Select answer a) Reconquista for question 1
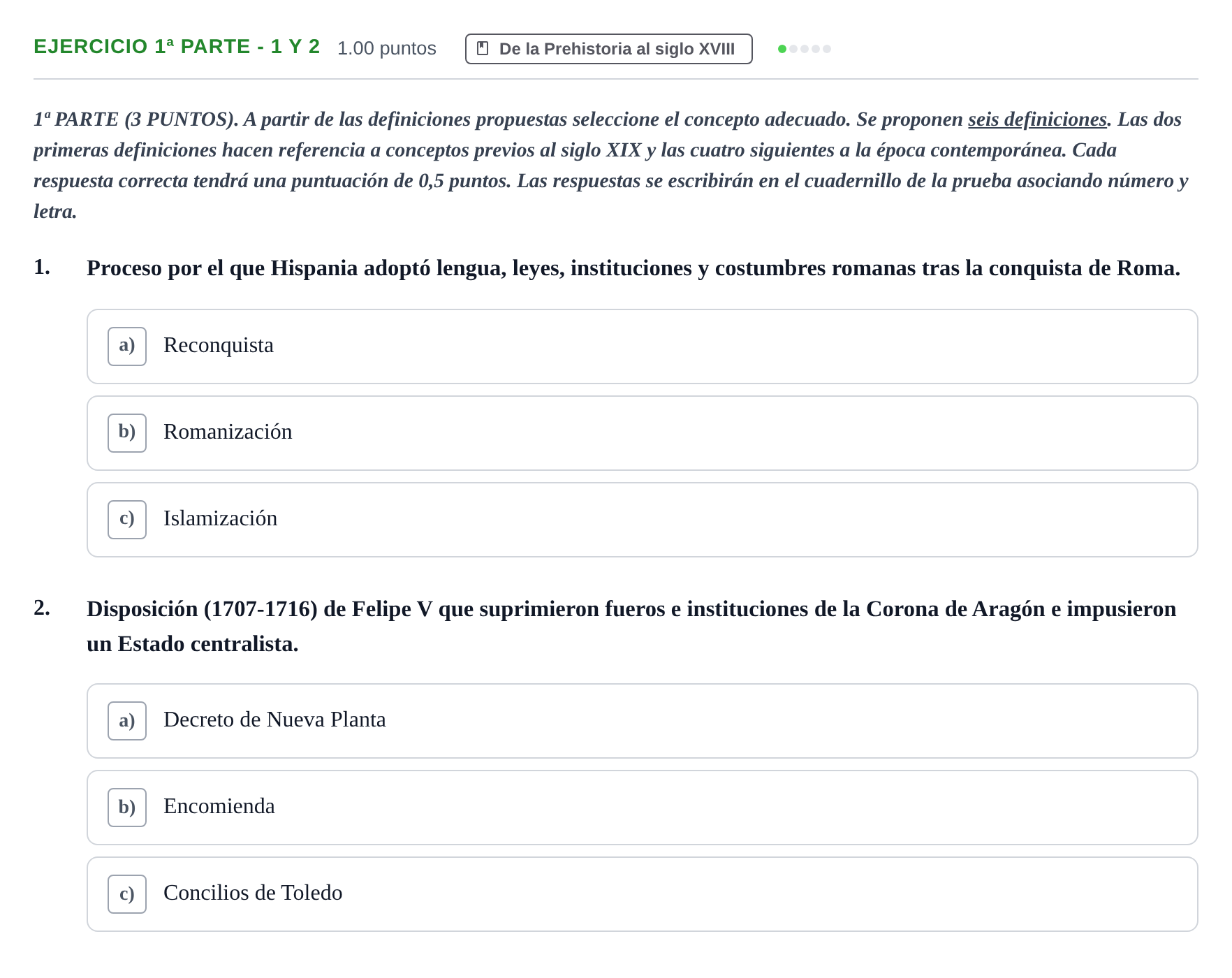The image size is (1232, 978). click(x=642, y=346)
